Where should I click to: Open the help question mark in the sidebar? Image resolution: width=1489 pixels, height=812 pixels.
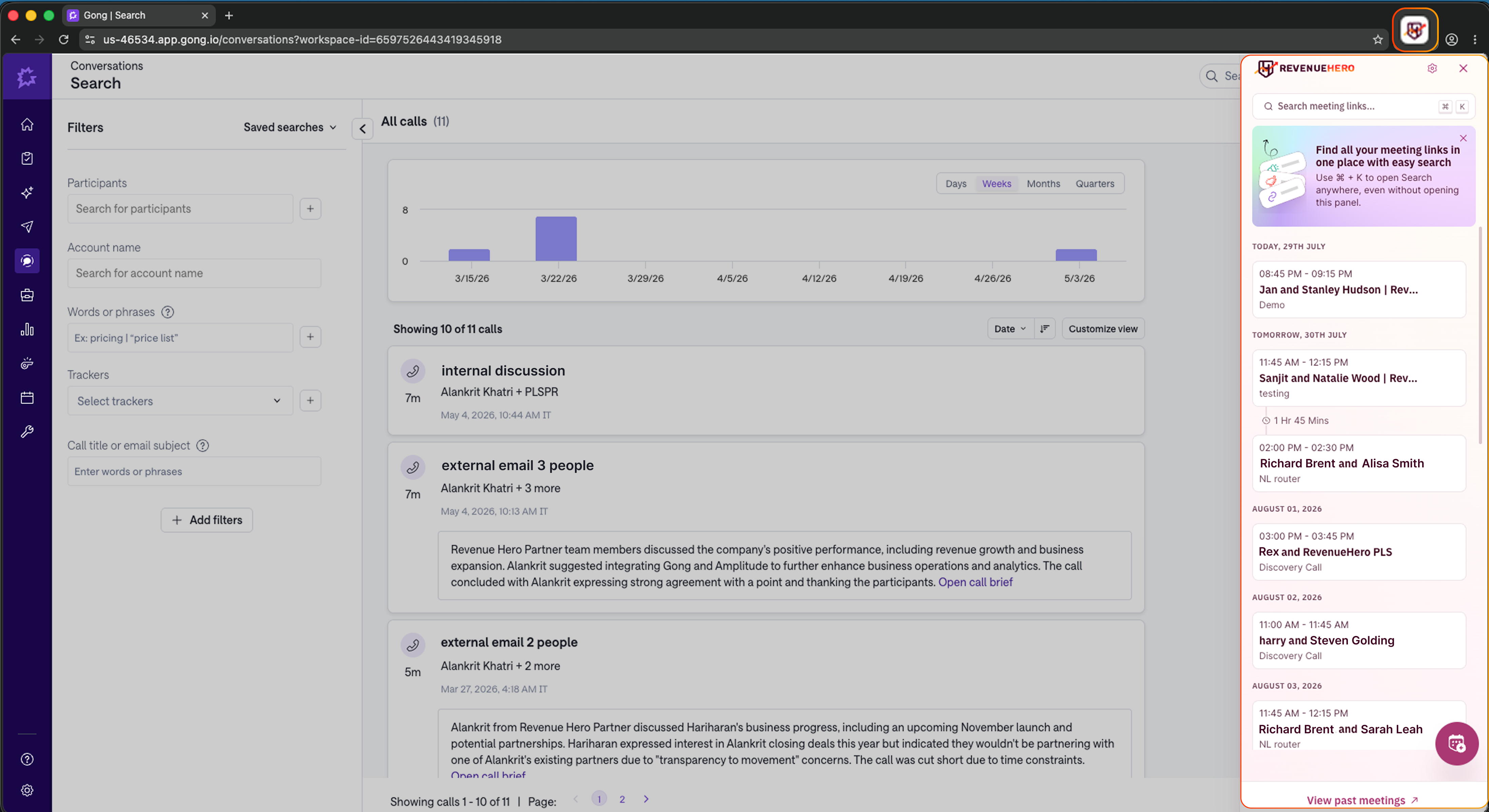coord(26,759)
